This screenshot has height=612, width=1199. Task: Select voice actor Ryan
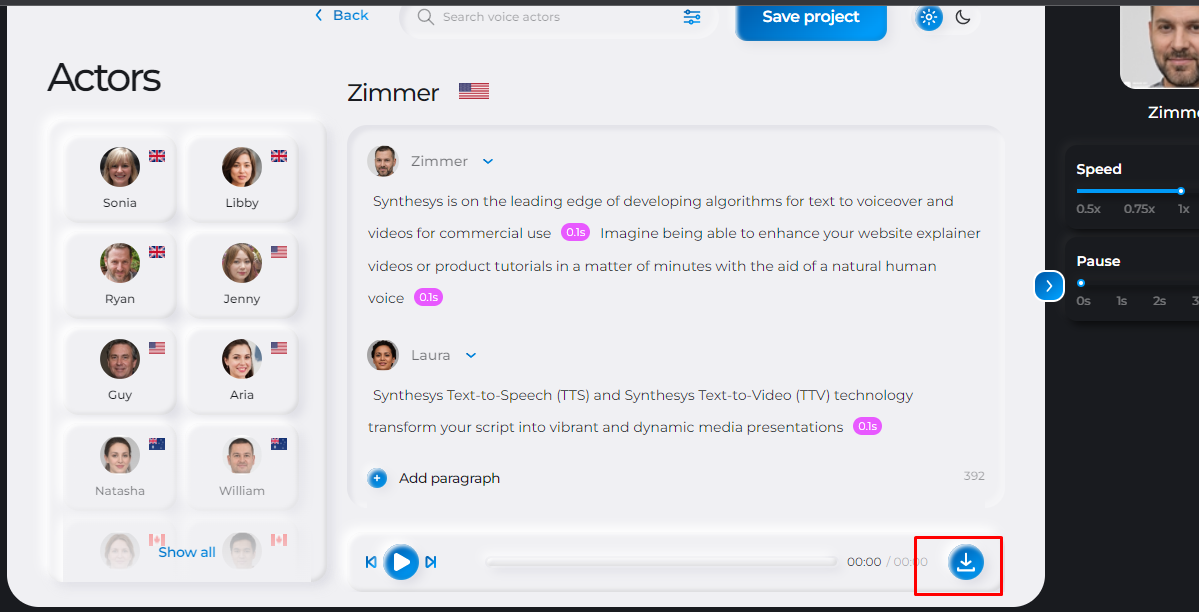120,275
